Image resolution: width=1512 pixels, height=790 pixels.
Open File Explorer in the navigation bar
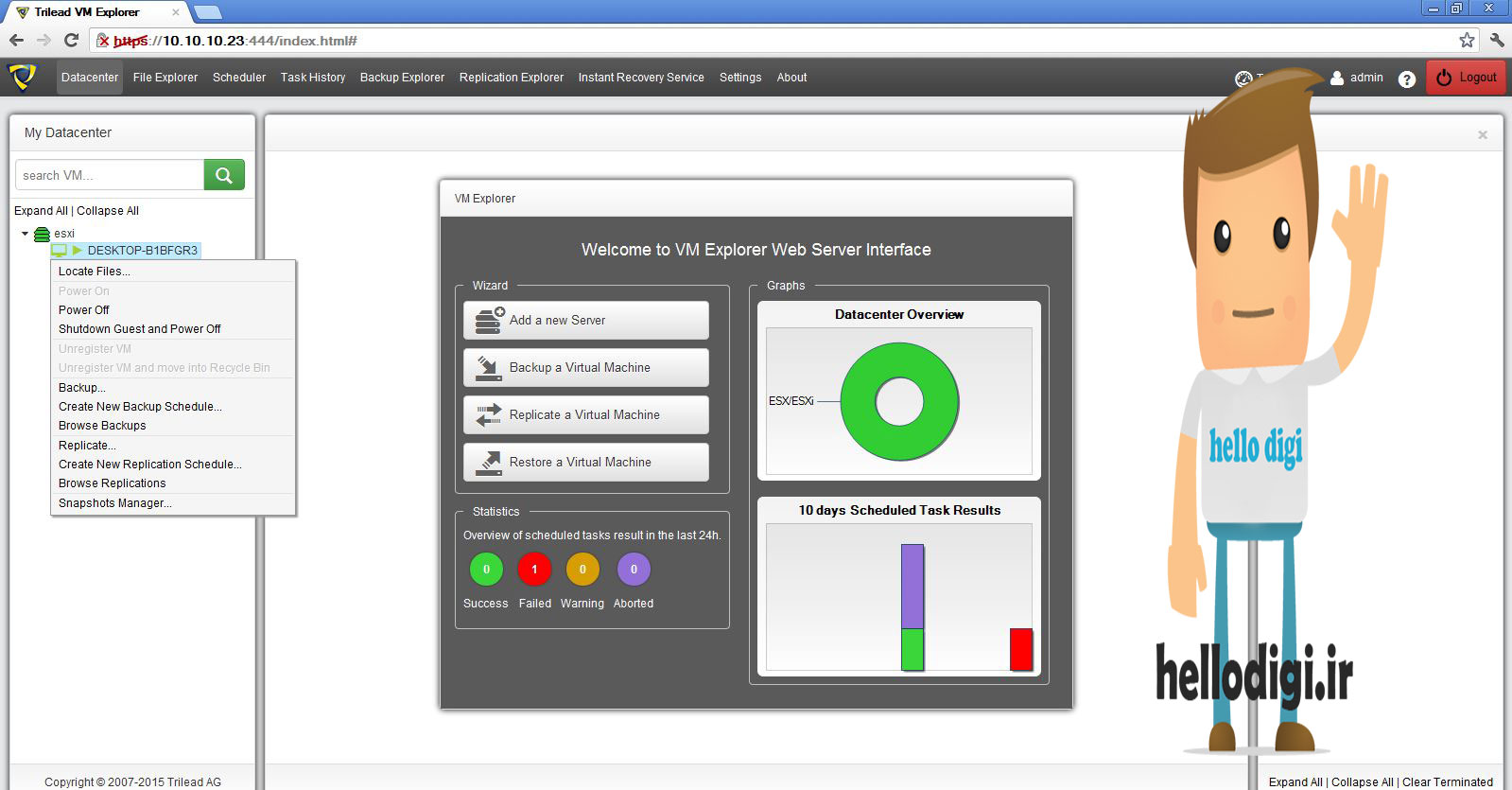165,78
